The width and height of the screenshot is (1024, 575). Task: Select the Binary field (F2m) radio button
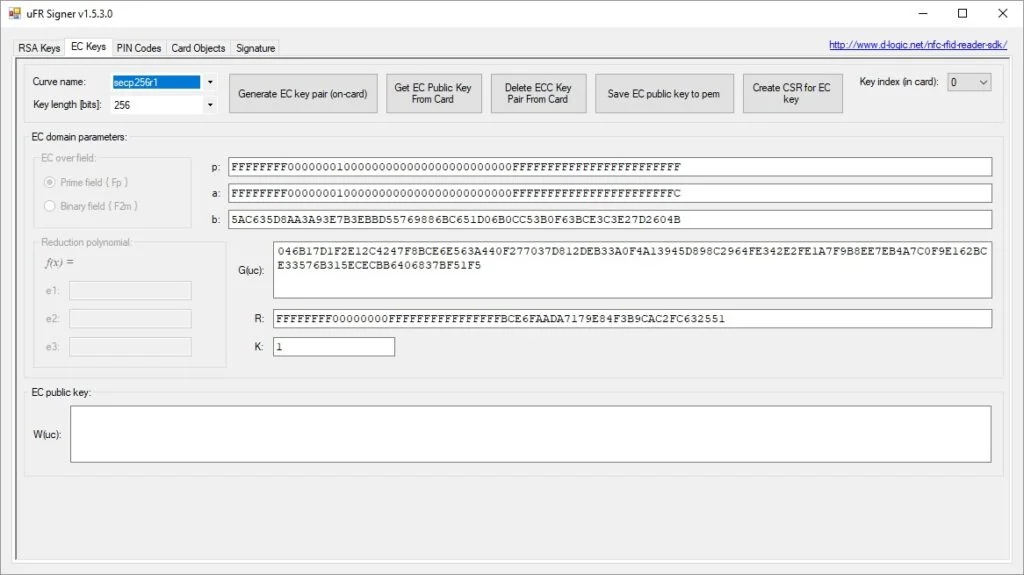coord(50,206)
